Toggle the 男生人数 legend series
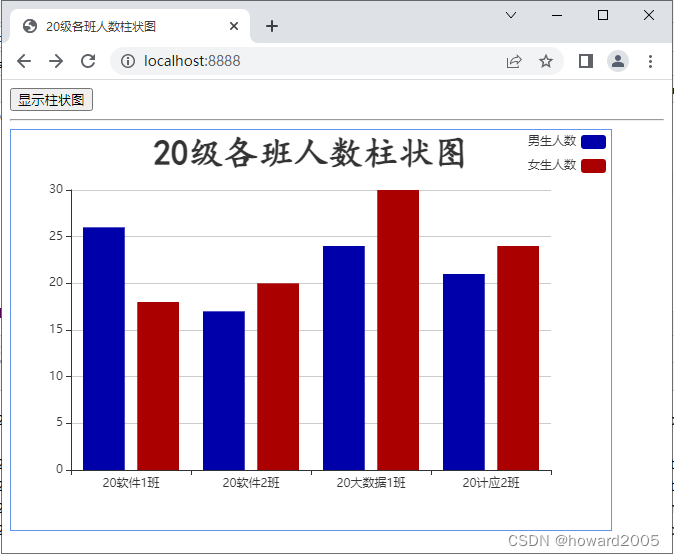Image resolution: width=674 pixels, height=556 pixels. [552, 141]
